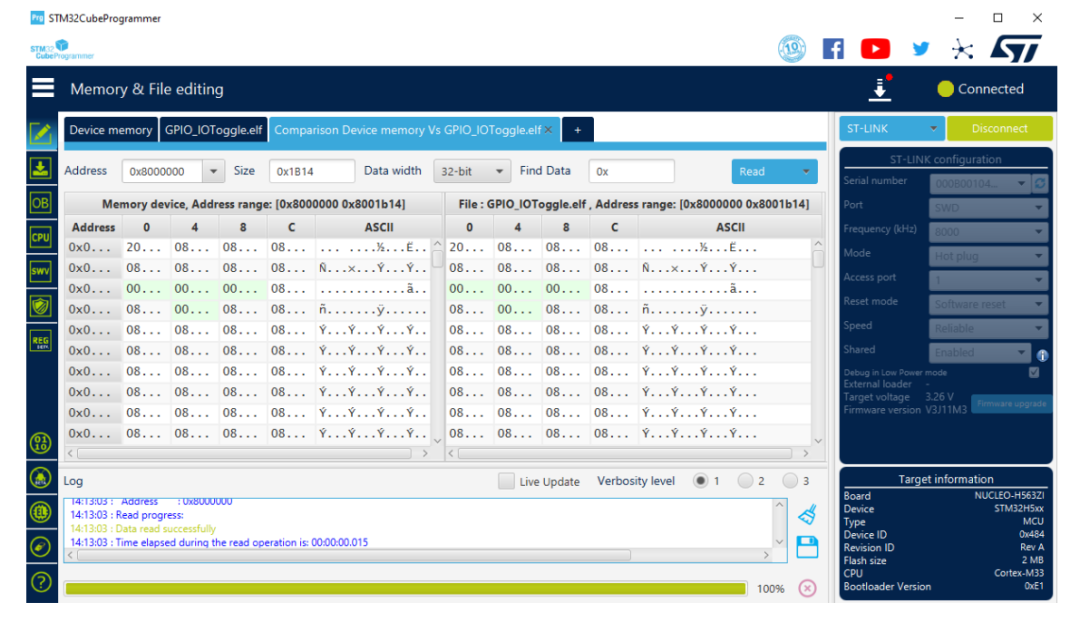Screen dimensions: 1080x622
Task: Click device memory horizontal scrollbar
Action: tap(244, 453)
